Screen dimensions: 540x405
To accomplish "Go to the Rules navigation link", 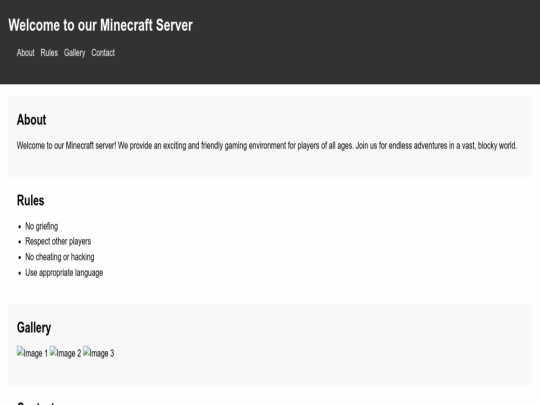I will click(49, 53).
